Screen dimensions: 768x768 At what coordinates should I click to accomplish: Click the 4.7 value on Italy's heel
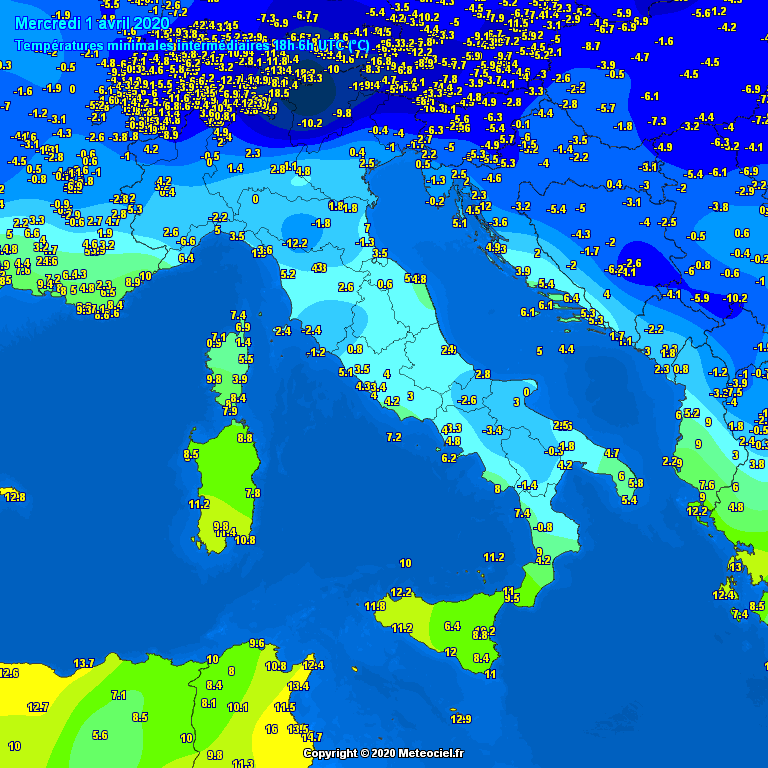(x=612, y=453)
